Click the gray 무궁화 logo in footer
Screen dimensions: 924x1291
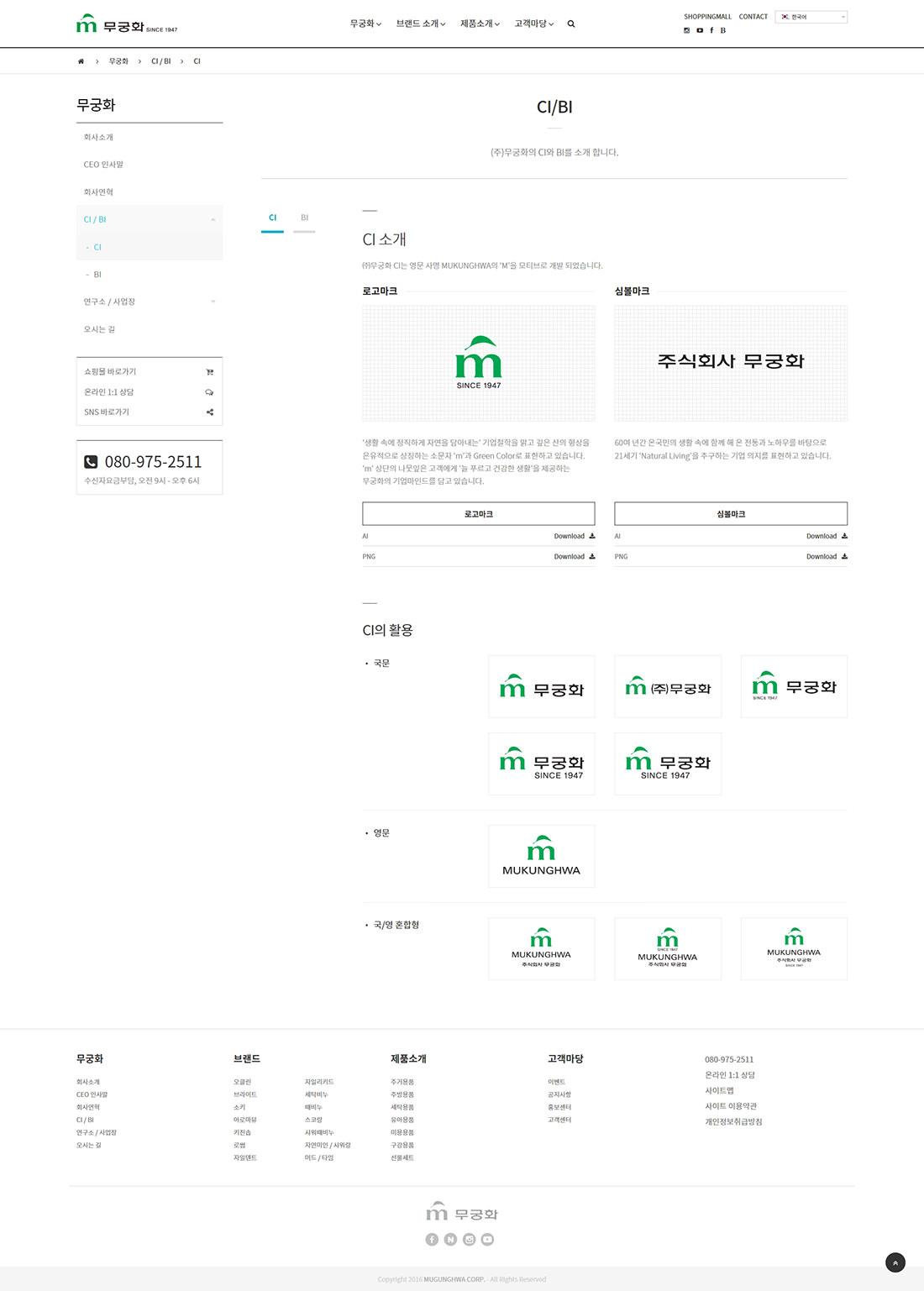click(x=462, y=1212)
